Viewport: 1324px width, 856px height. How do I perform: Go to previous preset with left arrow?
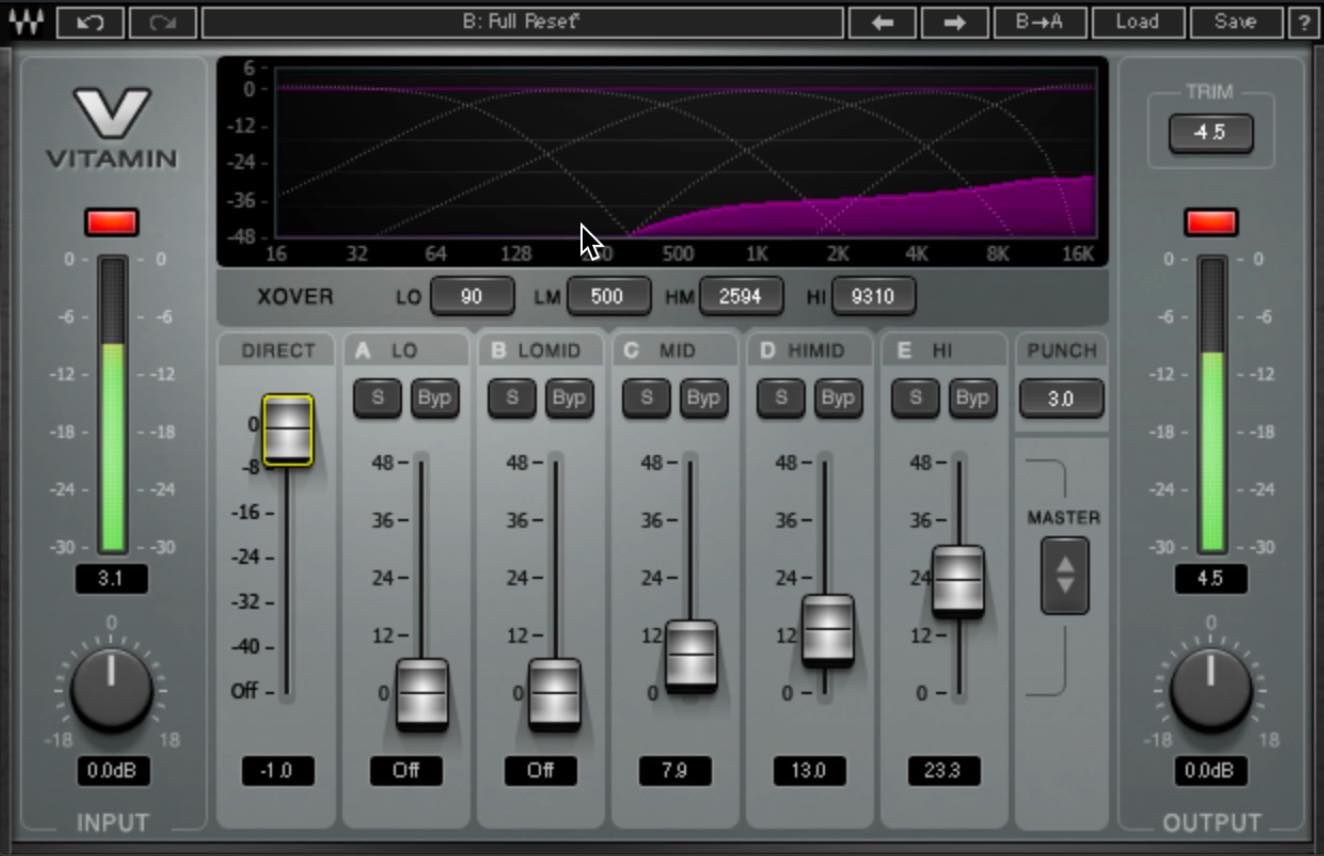882,22
